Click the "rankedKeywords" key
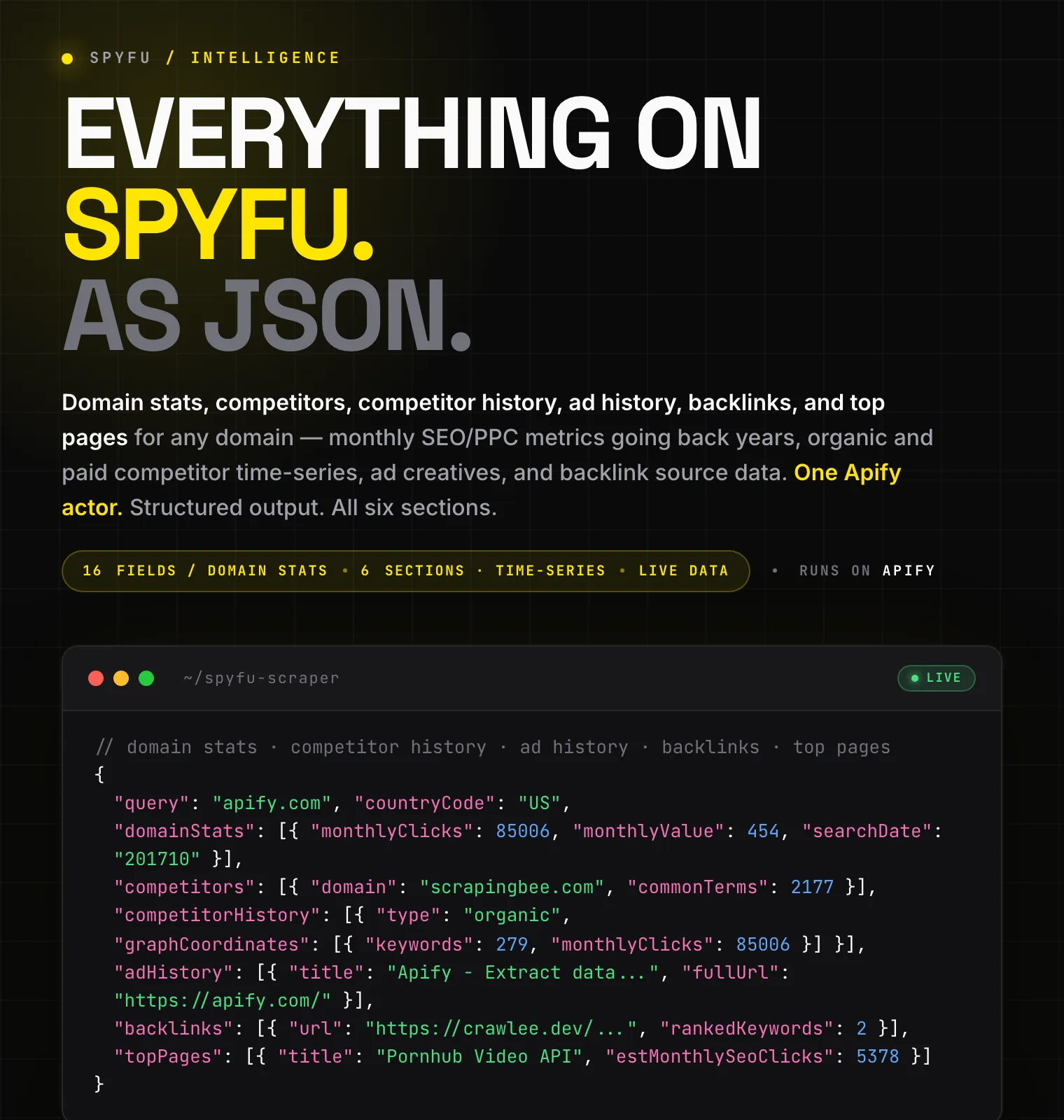The image size is (1064, 1120). coord(747,1028)
